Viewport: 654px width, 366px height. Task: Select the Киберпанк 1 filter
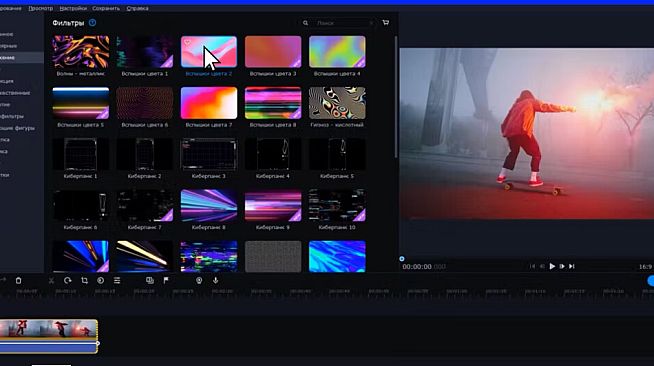click(80, 154)
